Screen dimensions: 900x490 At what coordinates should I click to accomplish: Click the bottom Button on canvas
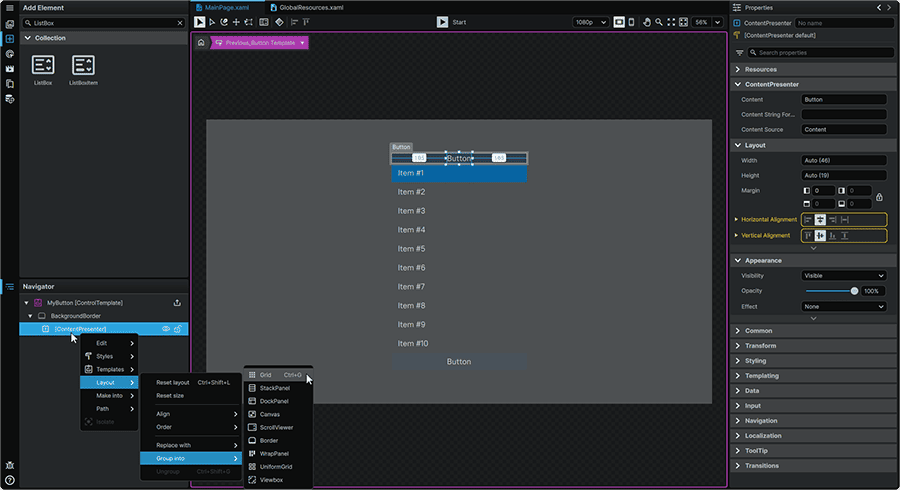459,361
